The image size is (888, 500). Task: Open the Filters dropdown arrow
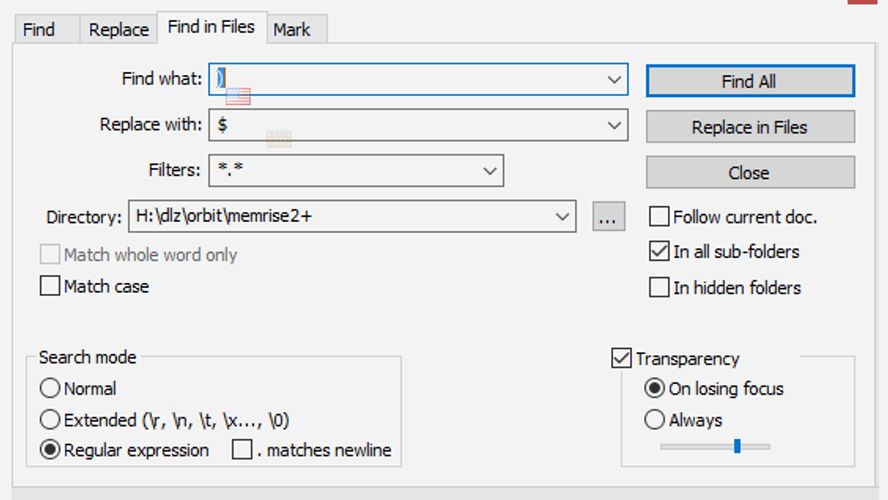[490, 170]
